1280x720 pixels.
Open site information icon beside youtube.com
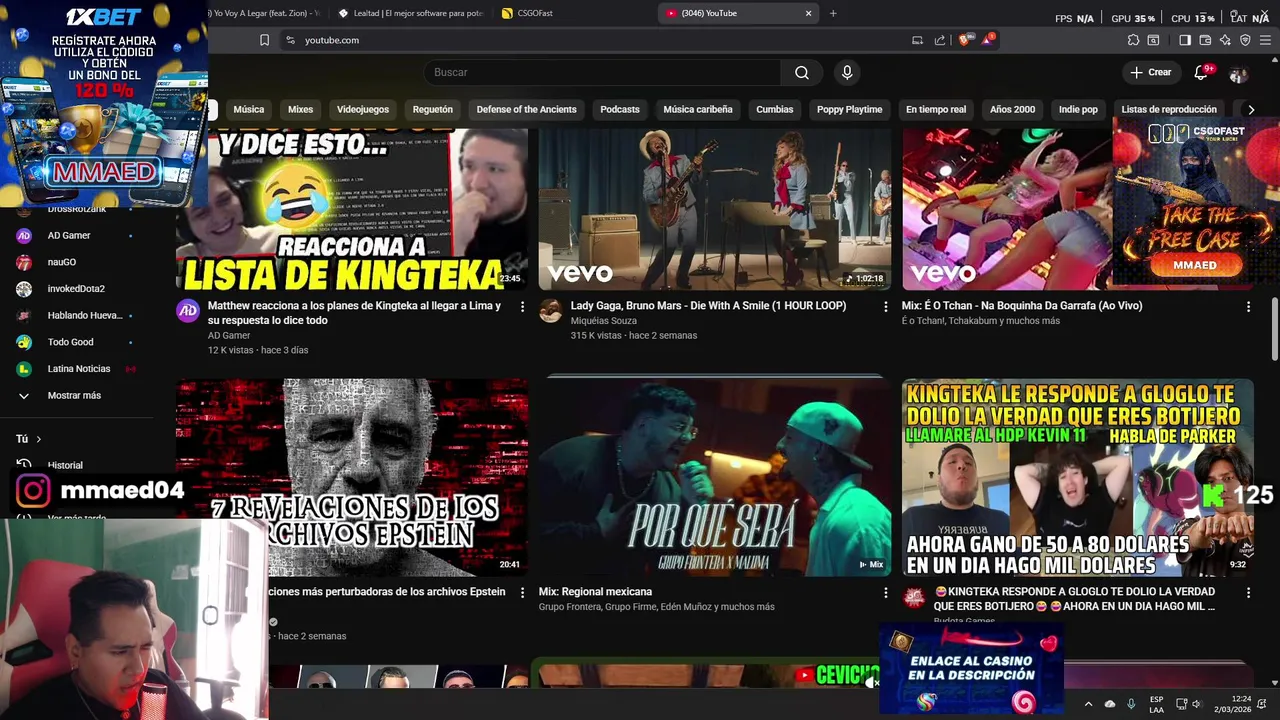(290, 40)
